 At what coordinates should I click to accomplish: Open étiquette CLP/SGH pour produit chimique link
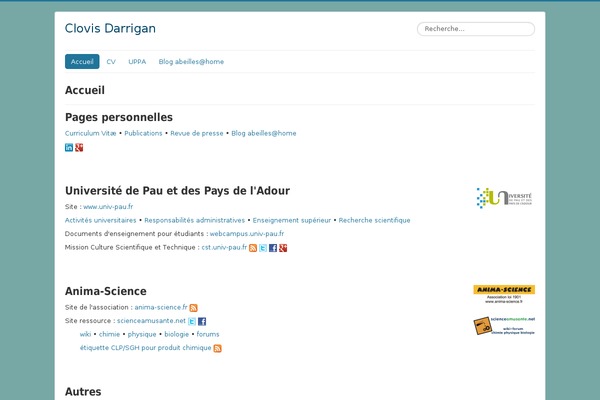pos(145,348)
